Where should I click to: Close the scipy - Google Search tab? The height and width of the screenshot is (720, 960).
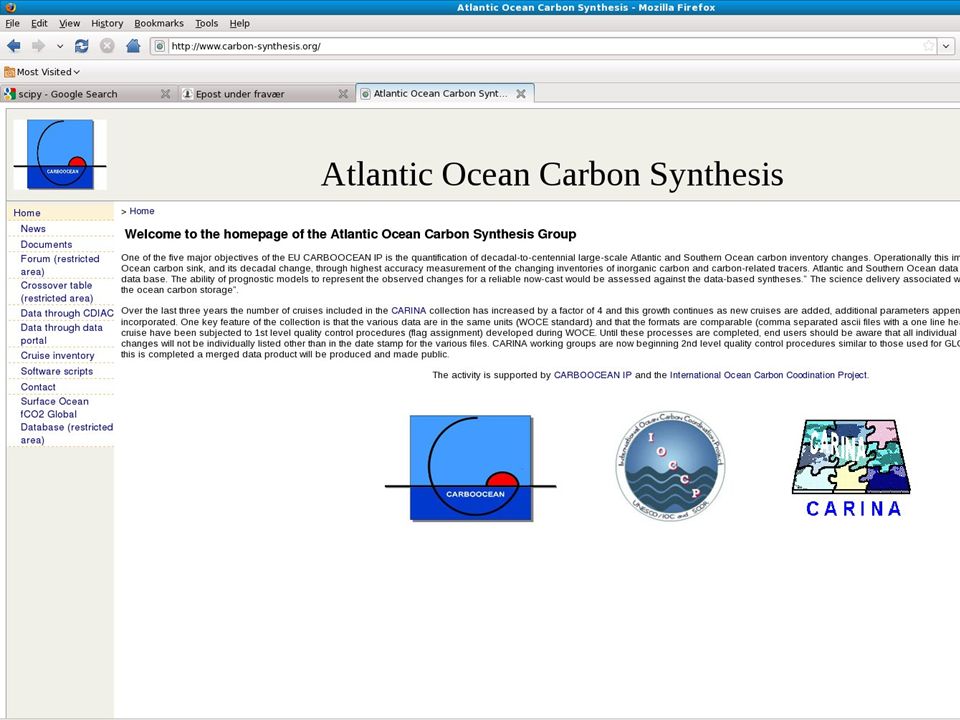pos(165,94)
